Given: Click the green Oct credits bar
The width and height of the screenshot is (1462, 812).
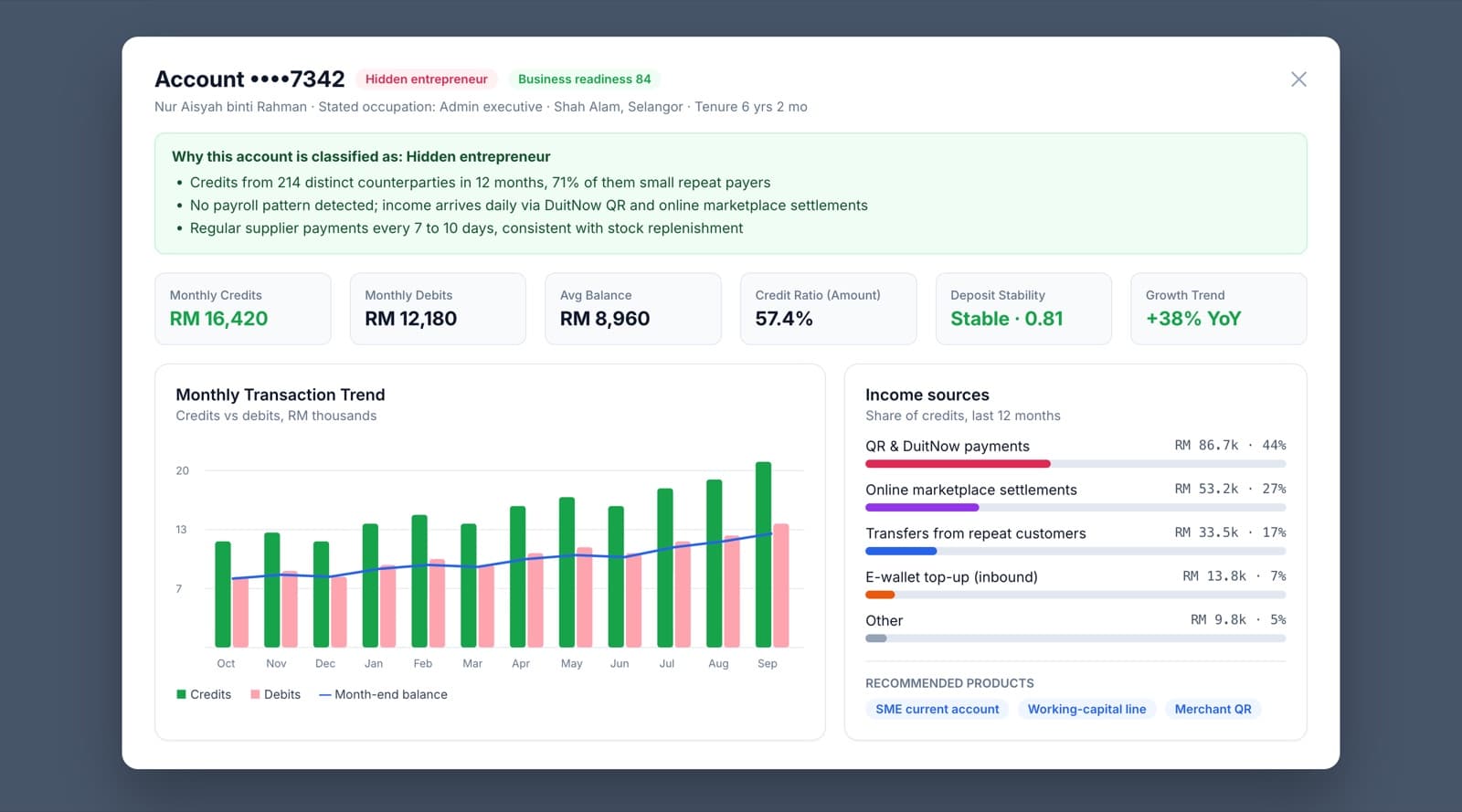Looking at the screenshot, I should pos(223,595).
